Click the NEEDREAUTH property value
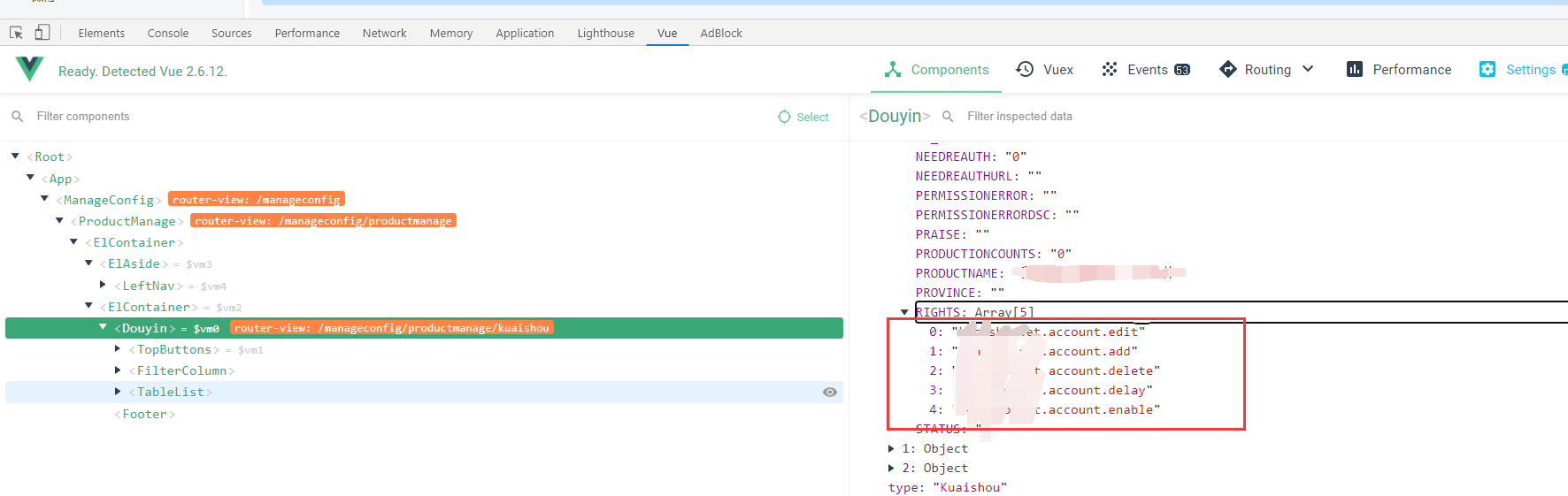Viewport: 1568px width, 496px height. [x=1016, y=156]
